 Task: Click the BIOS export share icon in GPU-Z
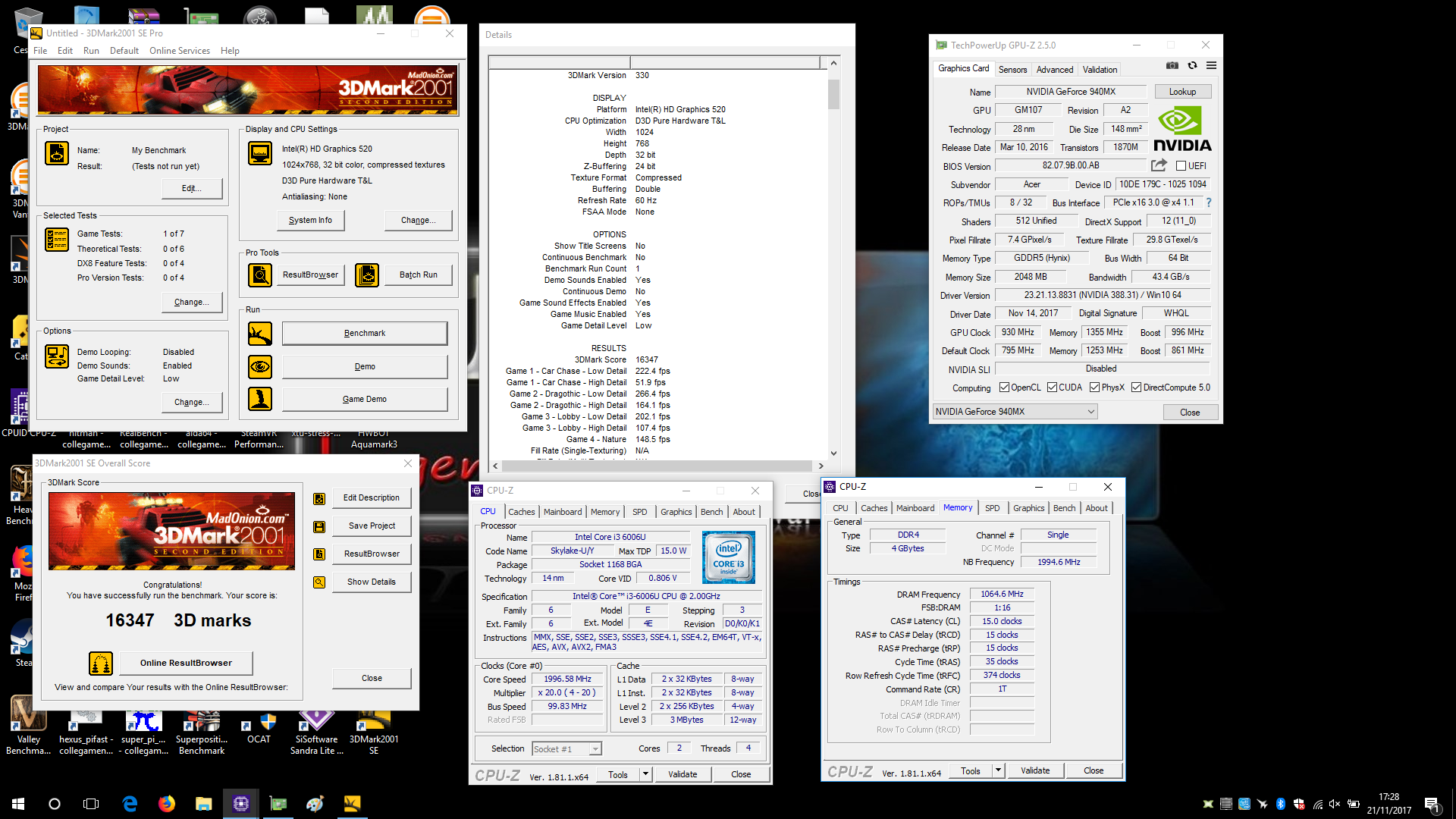[x=1159, y=165]
